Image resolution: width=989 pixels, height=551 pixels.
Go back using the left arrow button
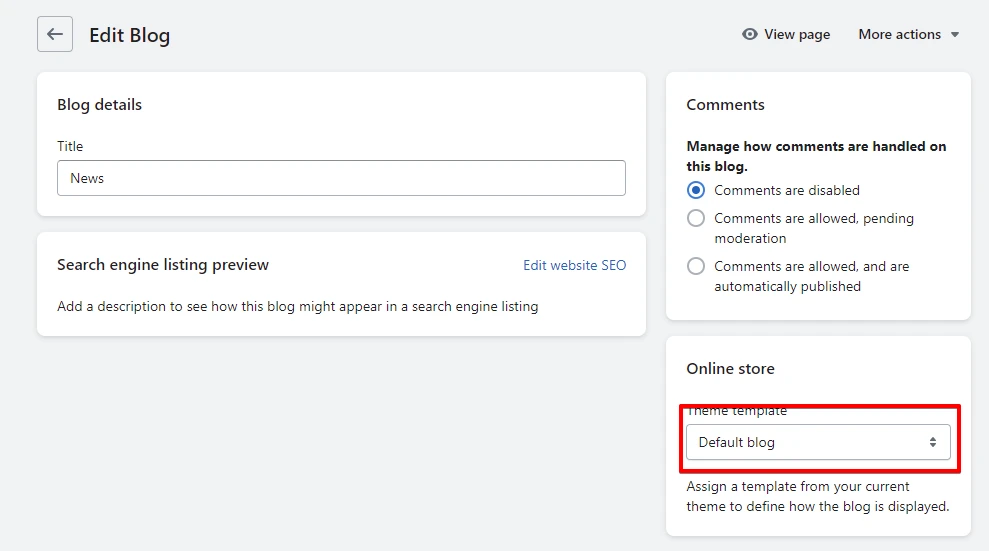point(55,34)
